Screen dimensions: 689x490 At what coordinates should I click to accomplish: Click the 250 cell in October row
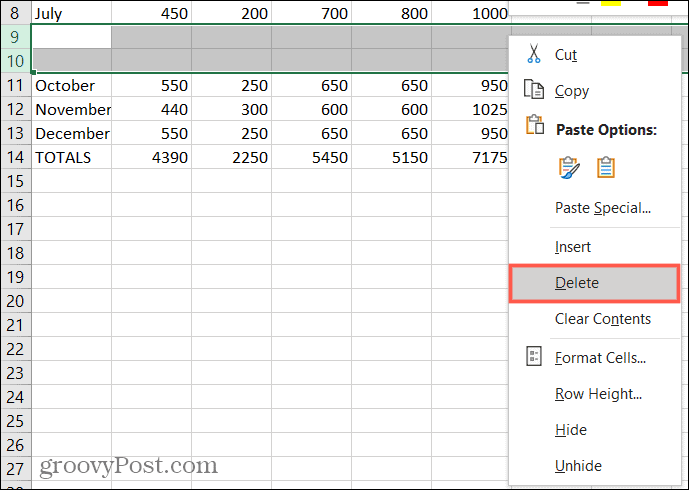point(232,85)
